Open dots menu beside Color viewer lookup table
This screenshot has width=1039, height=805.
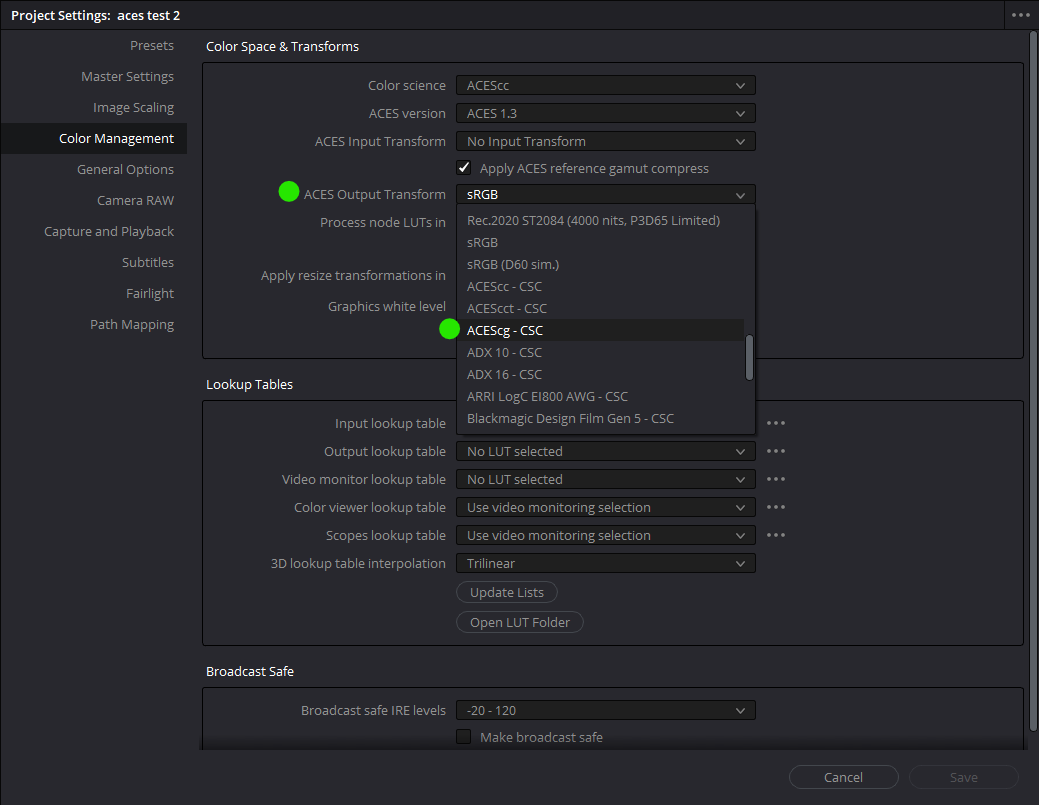(x=775, y=507)
